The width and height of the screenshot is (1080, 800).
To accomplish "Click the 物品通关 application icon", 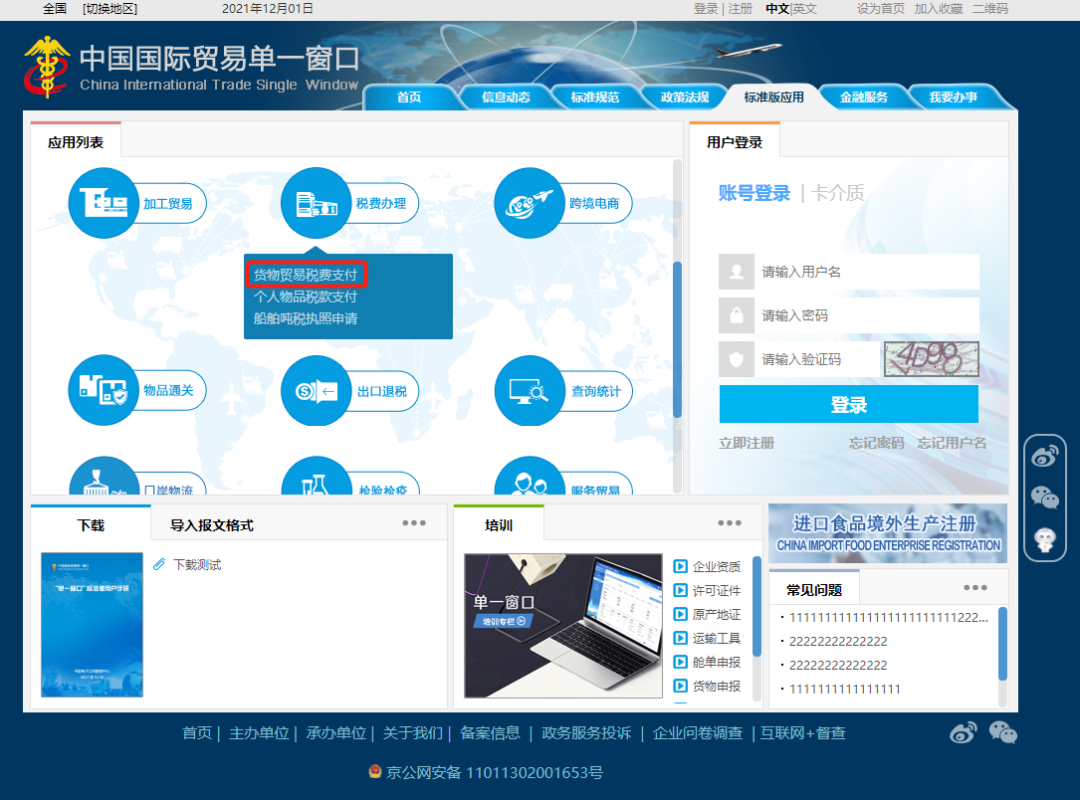I will click(103, 390).
